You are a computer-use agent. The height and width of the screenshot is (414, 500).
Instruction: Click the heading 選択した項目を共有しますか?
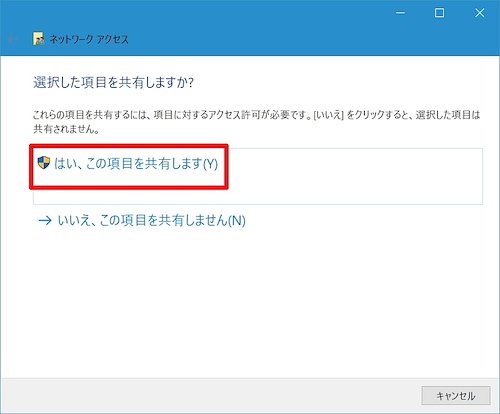(113, 82)
